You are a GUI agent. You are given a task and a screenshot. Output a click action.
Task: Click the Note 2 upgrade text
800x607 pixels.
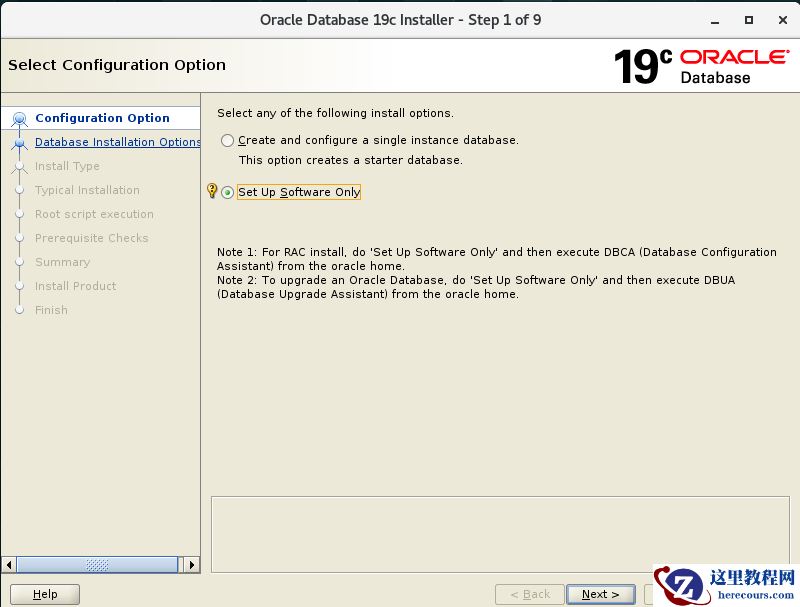pyautogui.click(x=476, y=287)
